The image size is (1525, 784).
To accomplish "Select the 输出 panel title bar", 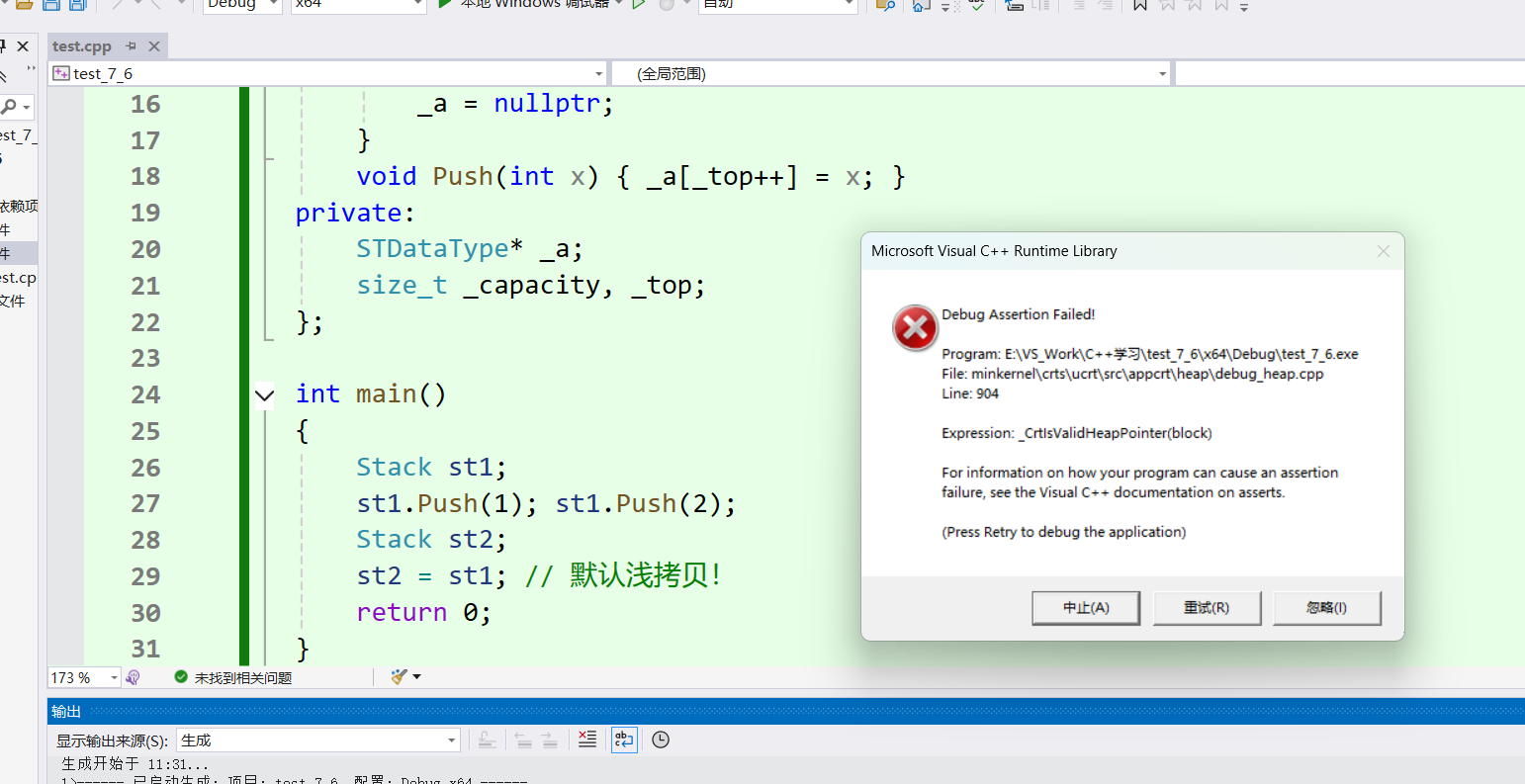I will click(786, 711).
